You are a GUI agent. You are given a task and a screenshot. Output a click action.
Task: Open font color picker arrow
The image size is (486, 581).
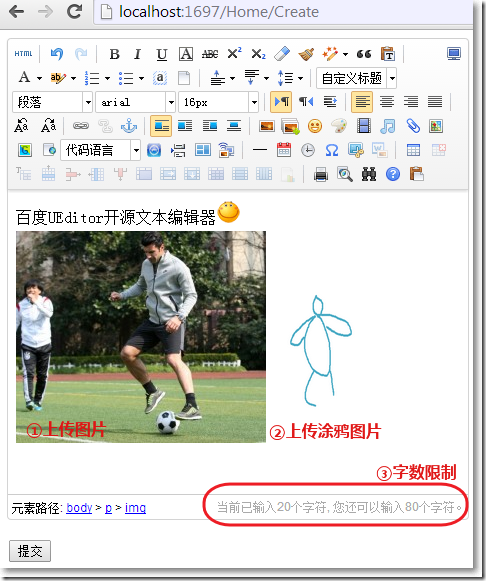[x=39, y=78]
